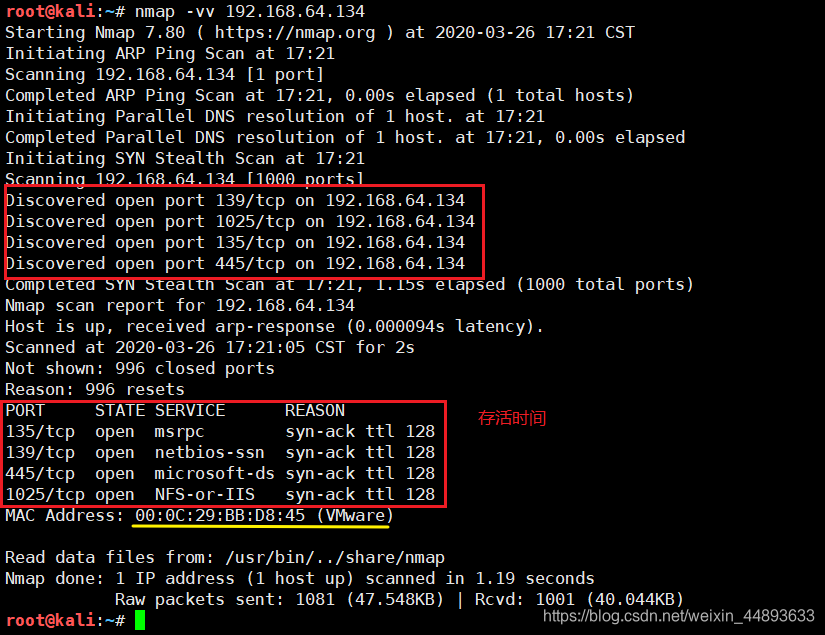Click the 'Discovered open port 139/tcp' line
The width and height of the screenshot is (825, 635).
tap(235, 200)
